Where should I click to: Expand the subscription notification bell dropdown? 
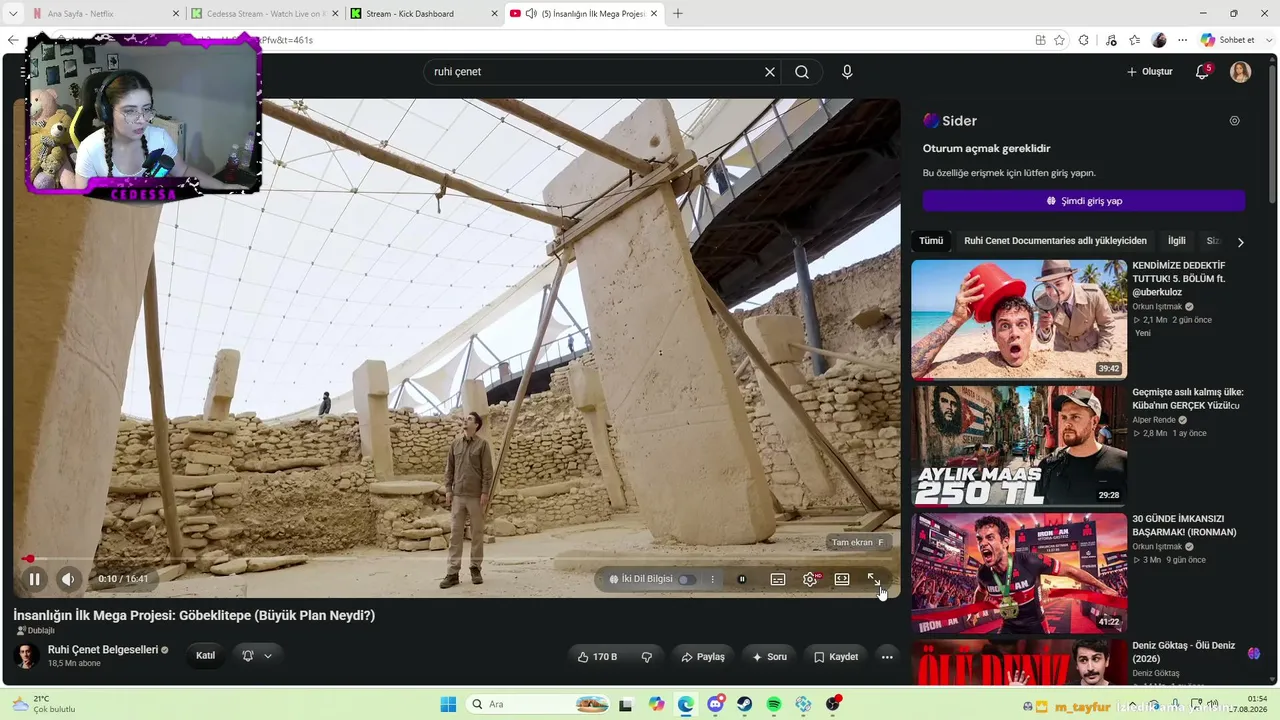pos(257,656)
